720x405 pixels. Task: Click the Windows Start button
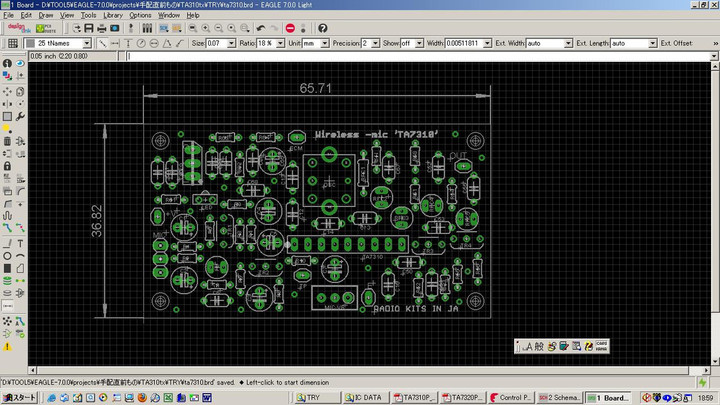(18, 397)
